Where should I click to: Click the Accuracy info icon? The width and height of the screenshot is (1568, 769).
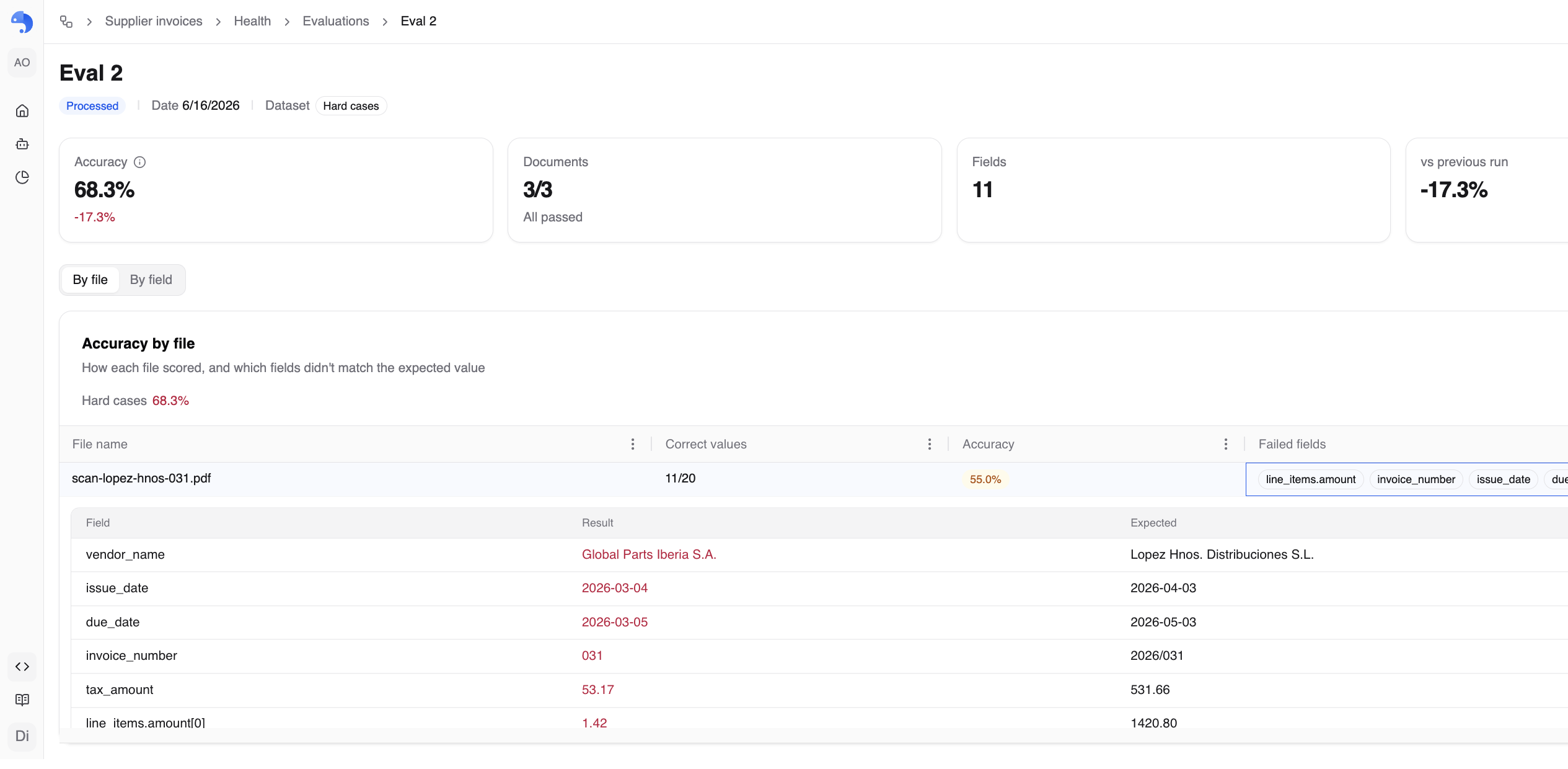pyautogui.click(x=140, y=162)
